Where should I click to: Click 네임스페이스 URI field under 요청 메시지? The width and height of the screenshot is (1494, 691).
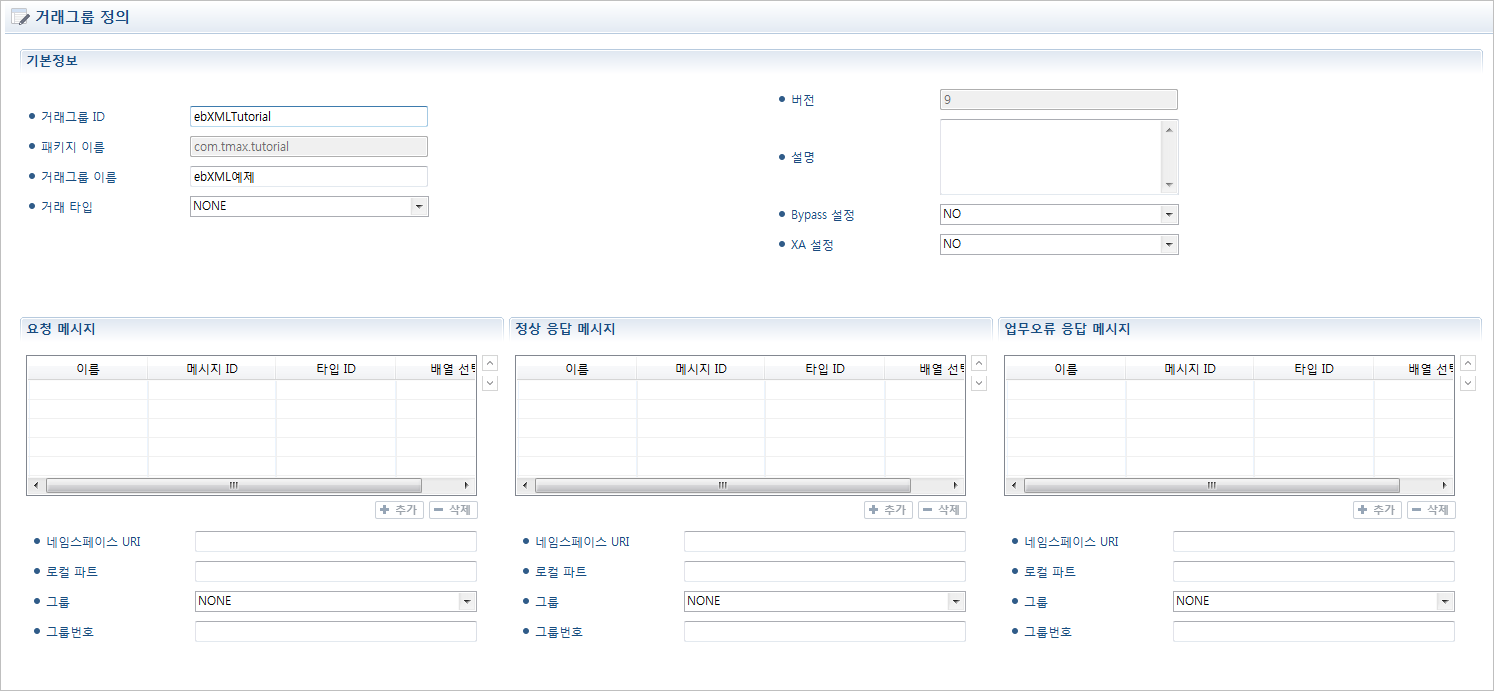pyautogui.click(x=335, y=542)
